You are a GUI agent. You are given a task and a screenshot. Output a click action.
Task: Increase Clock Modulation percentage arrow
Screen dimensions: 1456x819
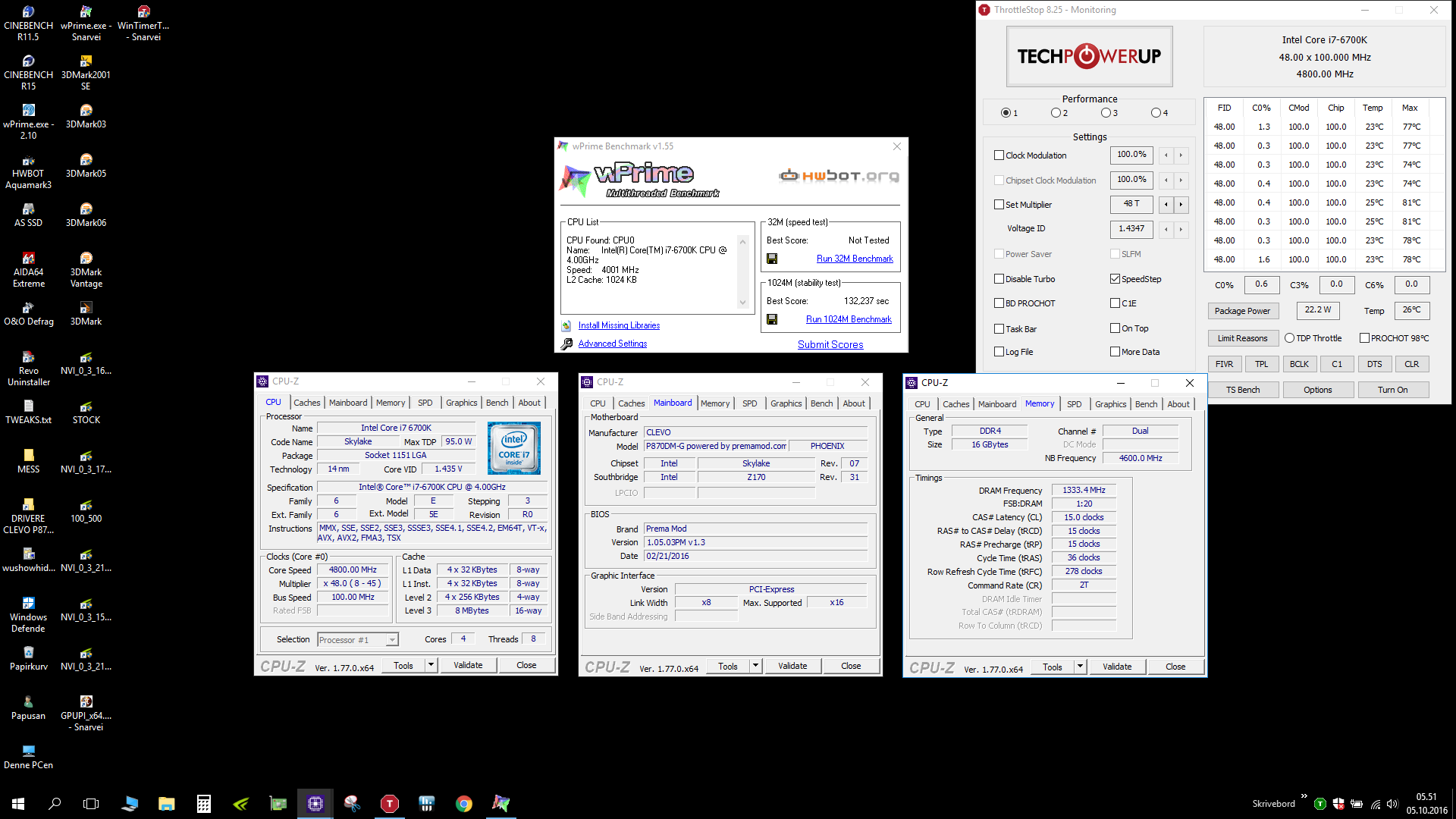coord(1181,155)
